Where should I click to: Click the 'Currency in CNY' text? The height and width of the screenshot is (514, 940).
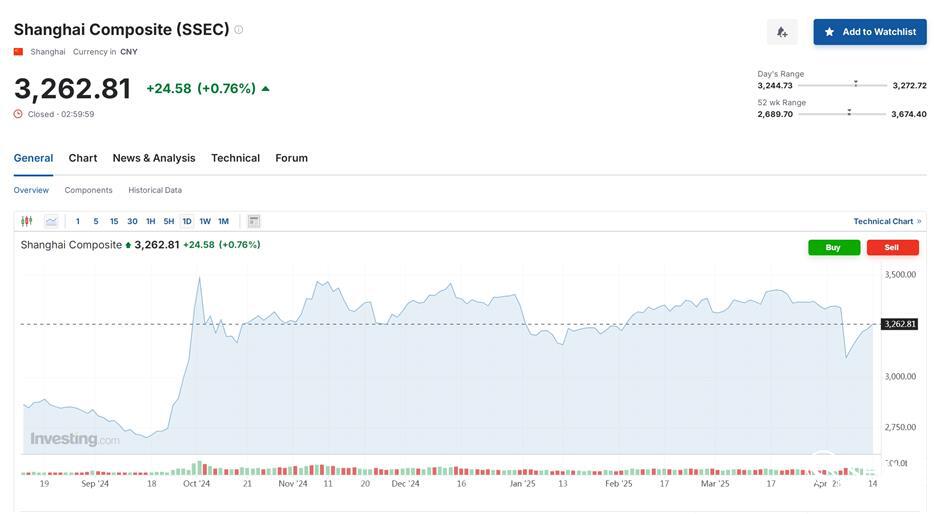(105, 52)
